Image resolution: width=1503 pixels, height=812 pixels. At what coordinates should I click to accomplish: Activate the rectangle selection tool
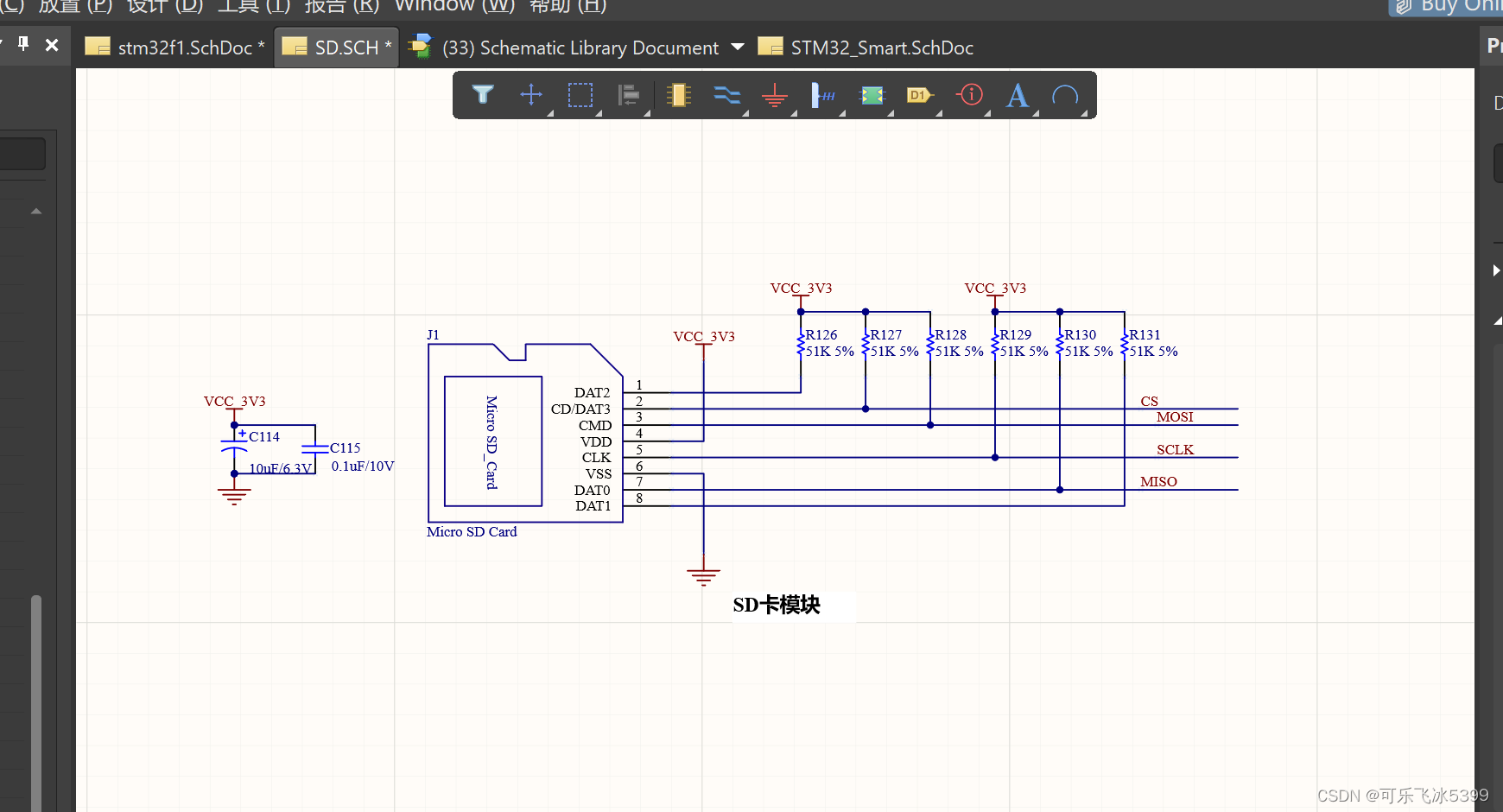tap(580, 94)
